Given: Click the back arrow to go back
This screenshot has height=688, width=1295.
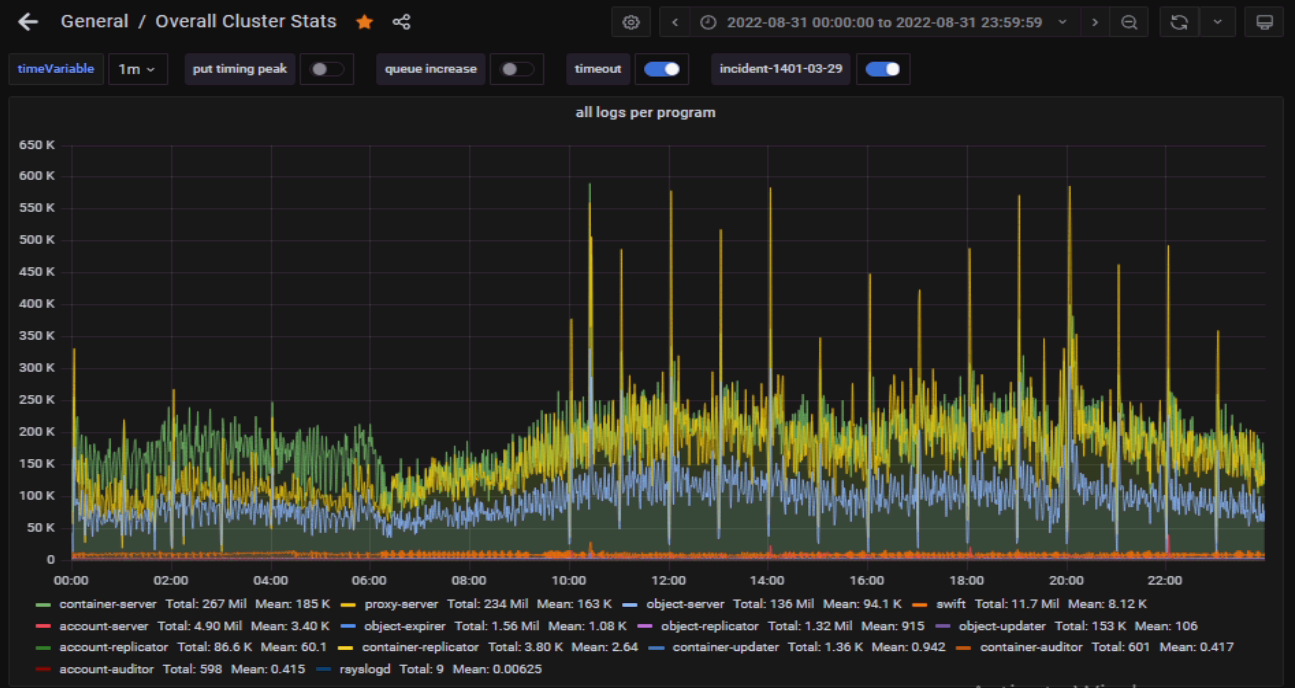Looking at the screenshot, I should pos(28,22).
